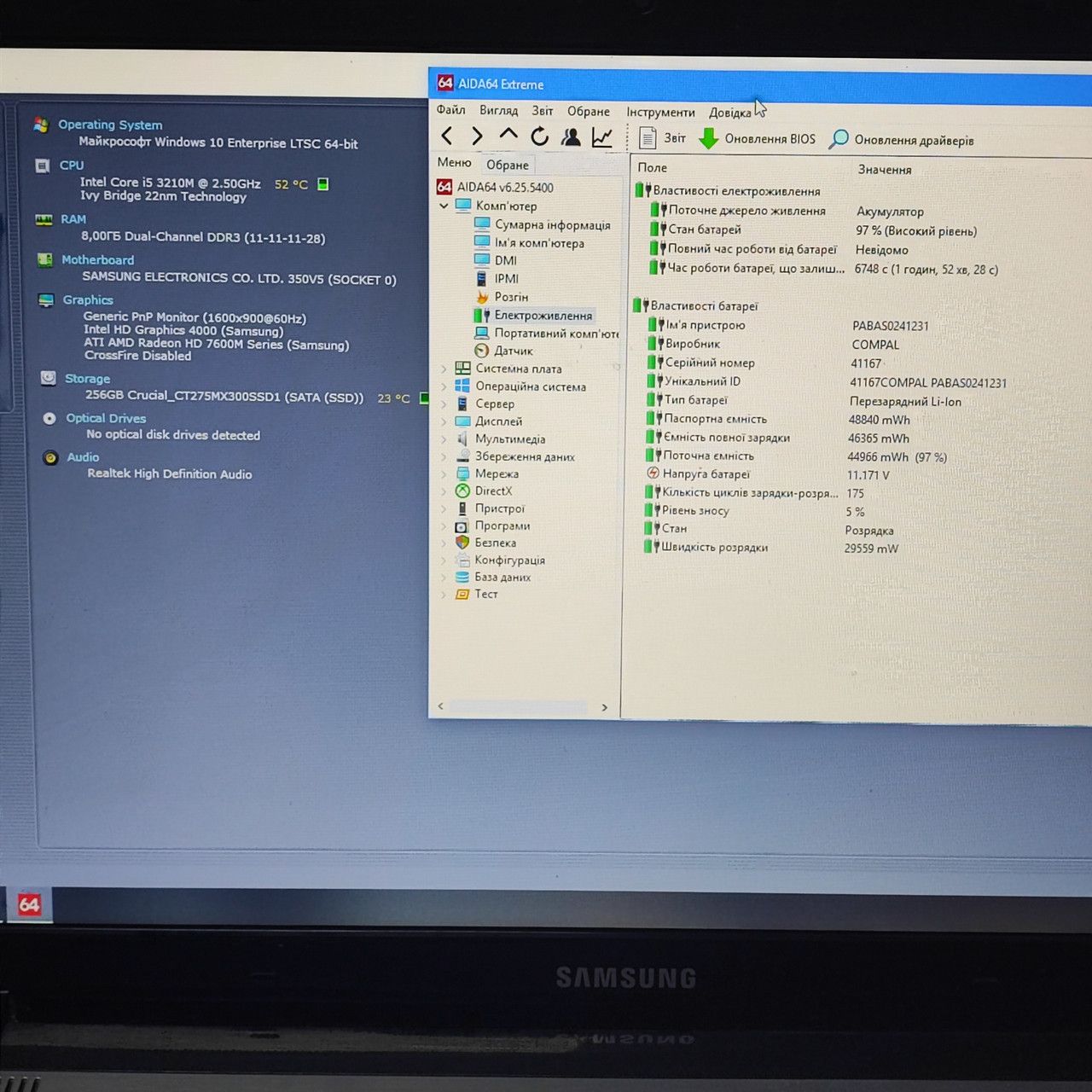
Task: Refresh the AIDA64 view with the circular arrow
Action: coord(539,136)
